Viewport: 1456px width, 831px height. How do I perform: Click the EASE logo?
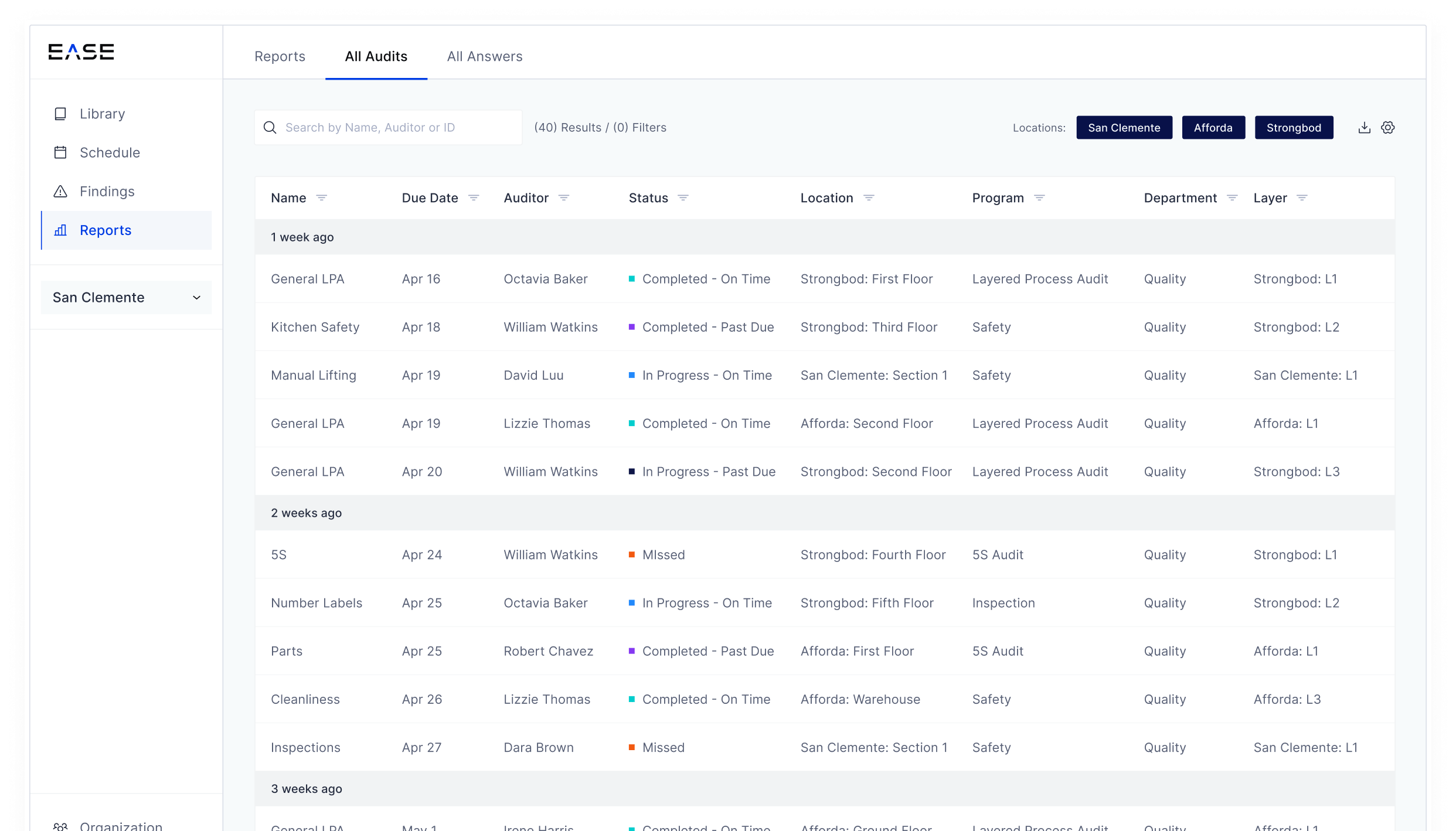point(81,52)
